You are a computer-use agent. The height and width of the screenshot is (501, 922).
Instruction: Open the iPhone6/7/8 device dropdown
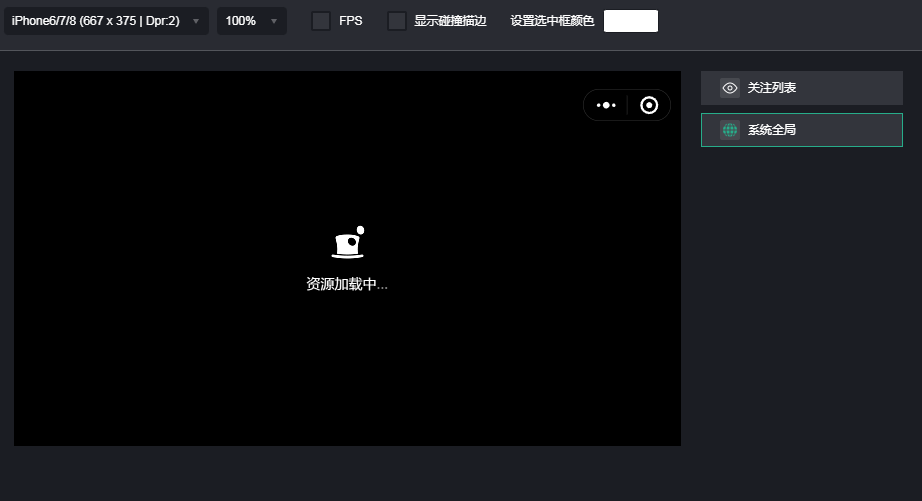106,21
